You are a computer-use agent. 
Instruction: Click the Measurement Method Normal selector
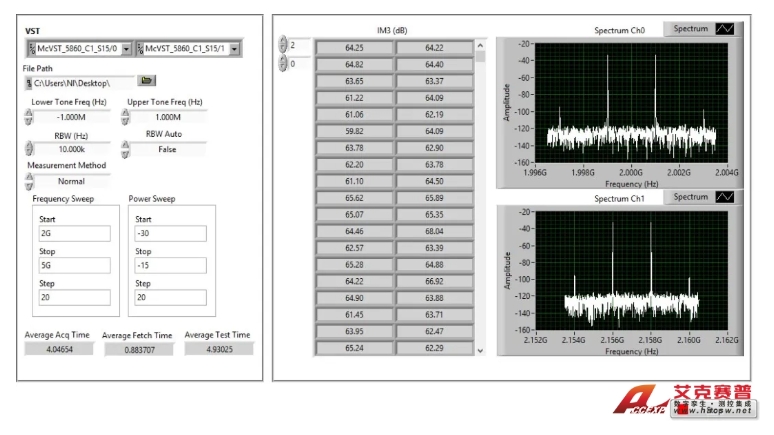coord(72,181)
